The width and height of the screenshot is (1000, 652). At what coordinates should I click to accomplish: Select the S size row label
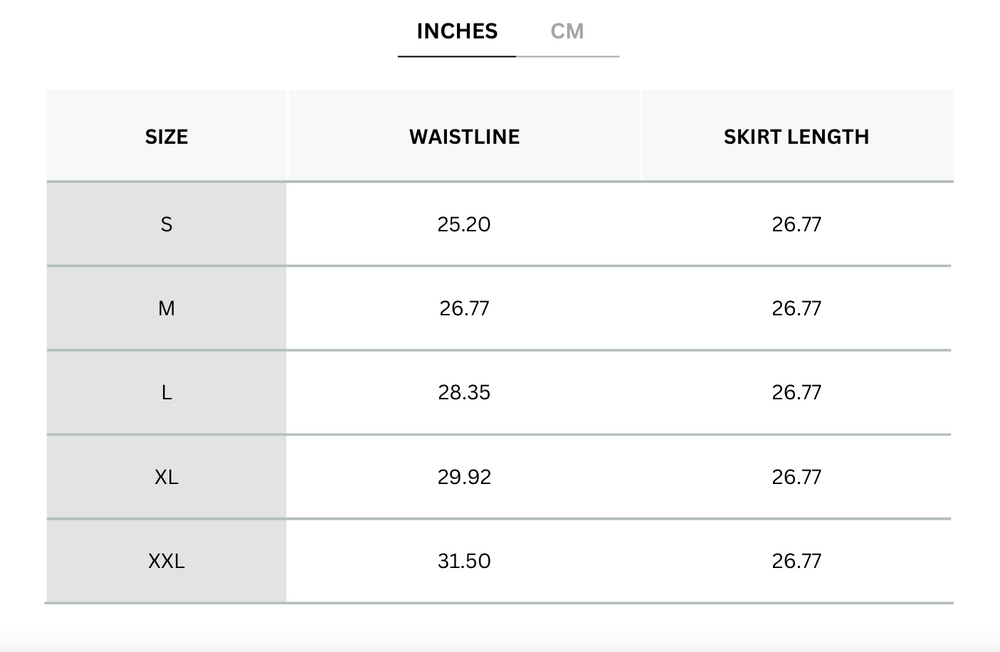click(166, 225)
